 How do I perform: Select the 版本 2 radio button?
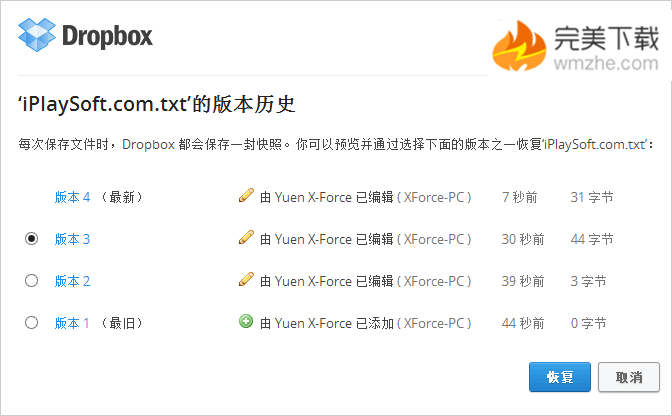coord(32,281)
